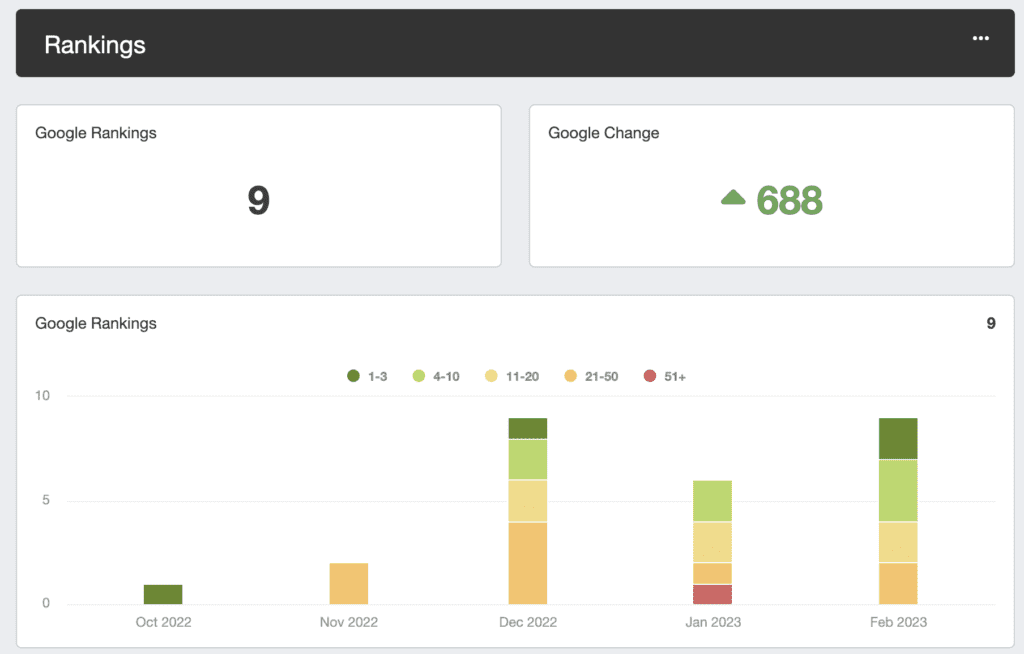Toggle the 1-3 legend series
This screenshot has width=1024, height=654.
click(x=367, y=376)
